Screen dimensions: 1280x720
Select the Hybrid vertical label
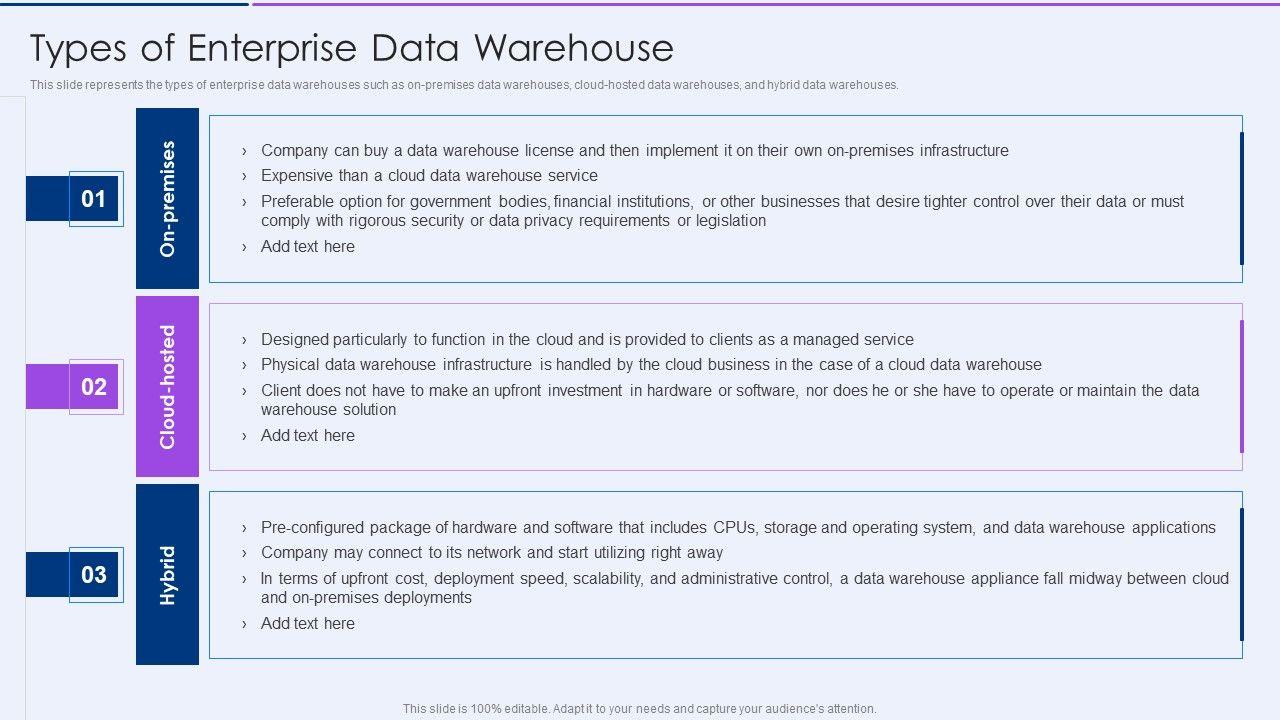(167, 574)
